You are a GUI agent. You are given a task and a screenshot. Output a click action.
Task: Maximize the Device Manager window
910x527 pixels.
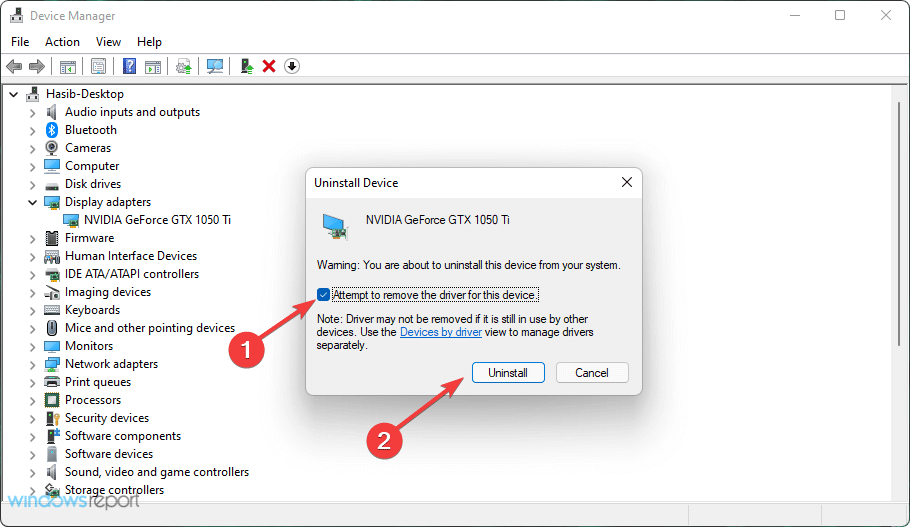(840, 16)
